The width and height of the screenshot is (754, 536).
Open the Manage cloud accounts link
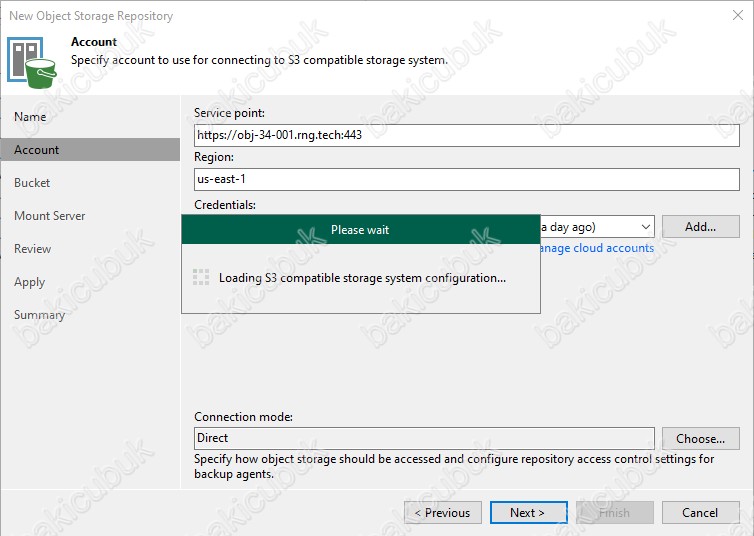[x=597, y=248]
